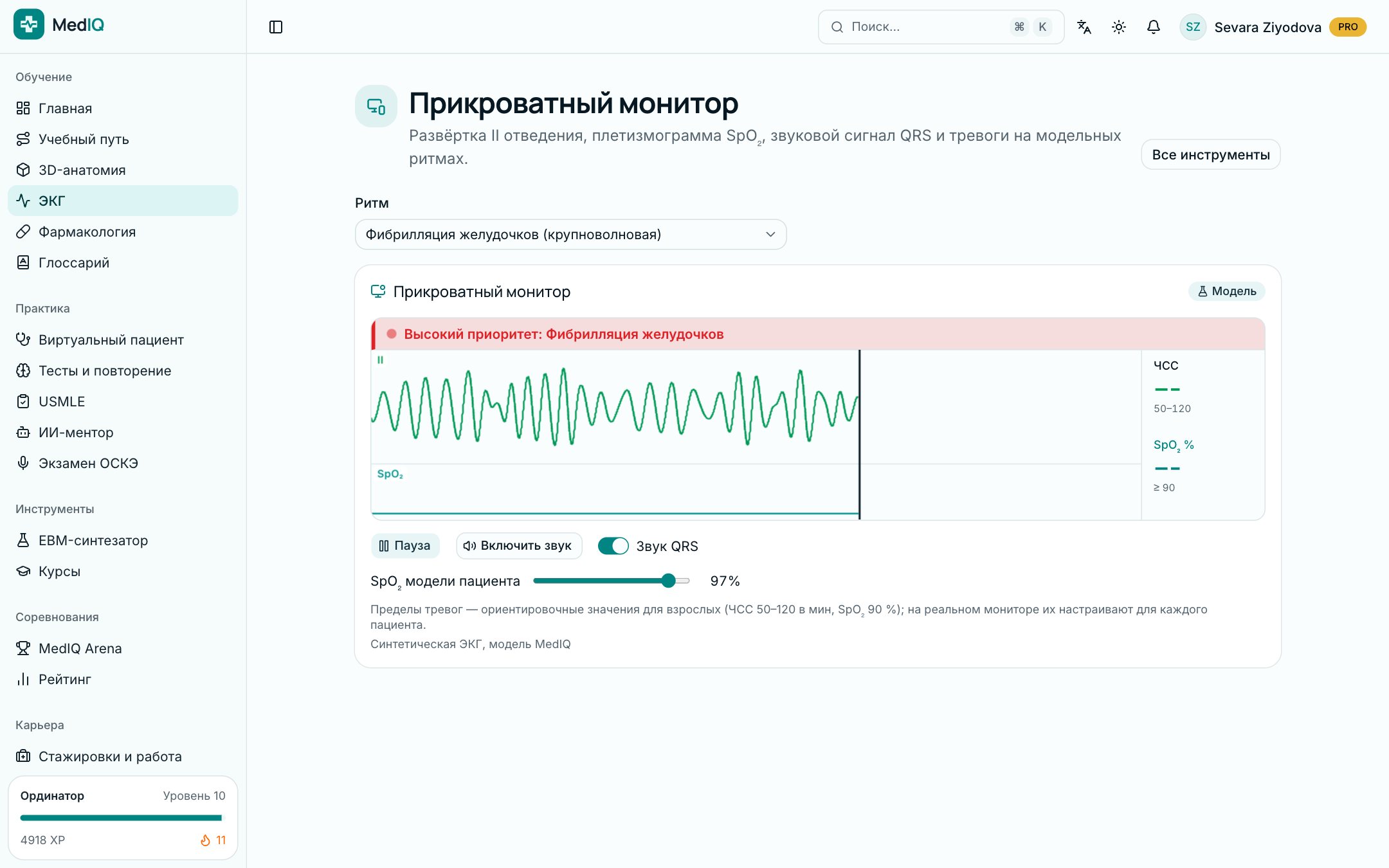This screenshot has width=1389, height=868.
Task: Click the Модель badge
Action: click(x=1226, y=291)
